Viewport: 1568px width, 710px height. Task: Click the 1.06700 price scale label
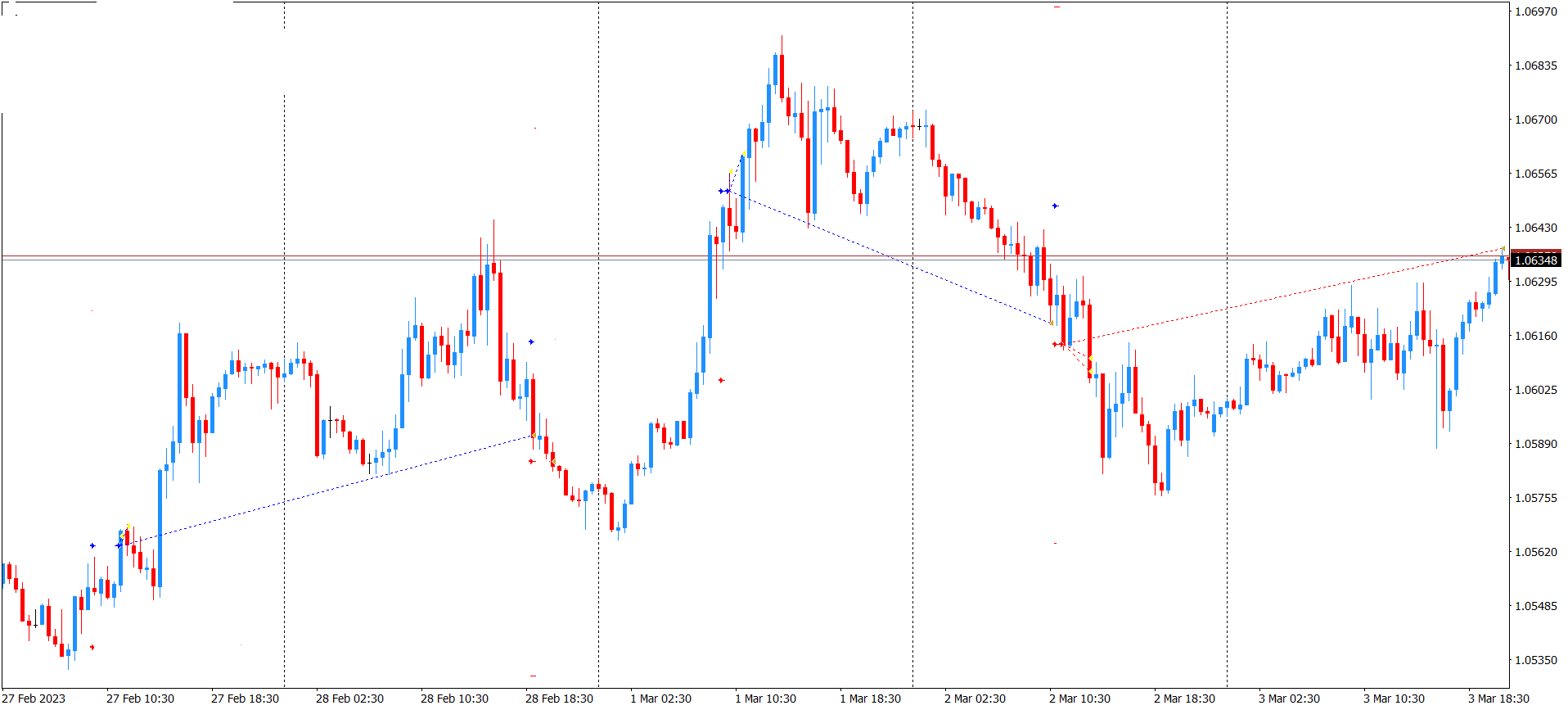(x=1536, y=120)
